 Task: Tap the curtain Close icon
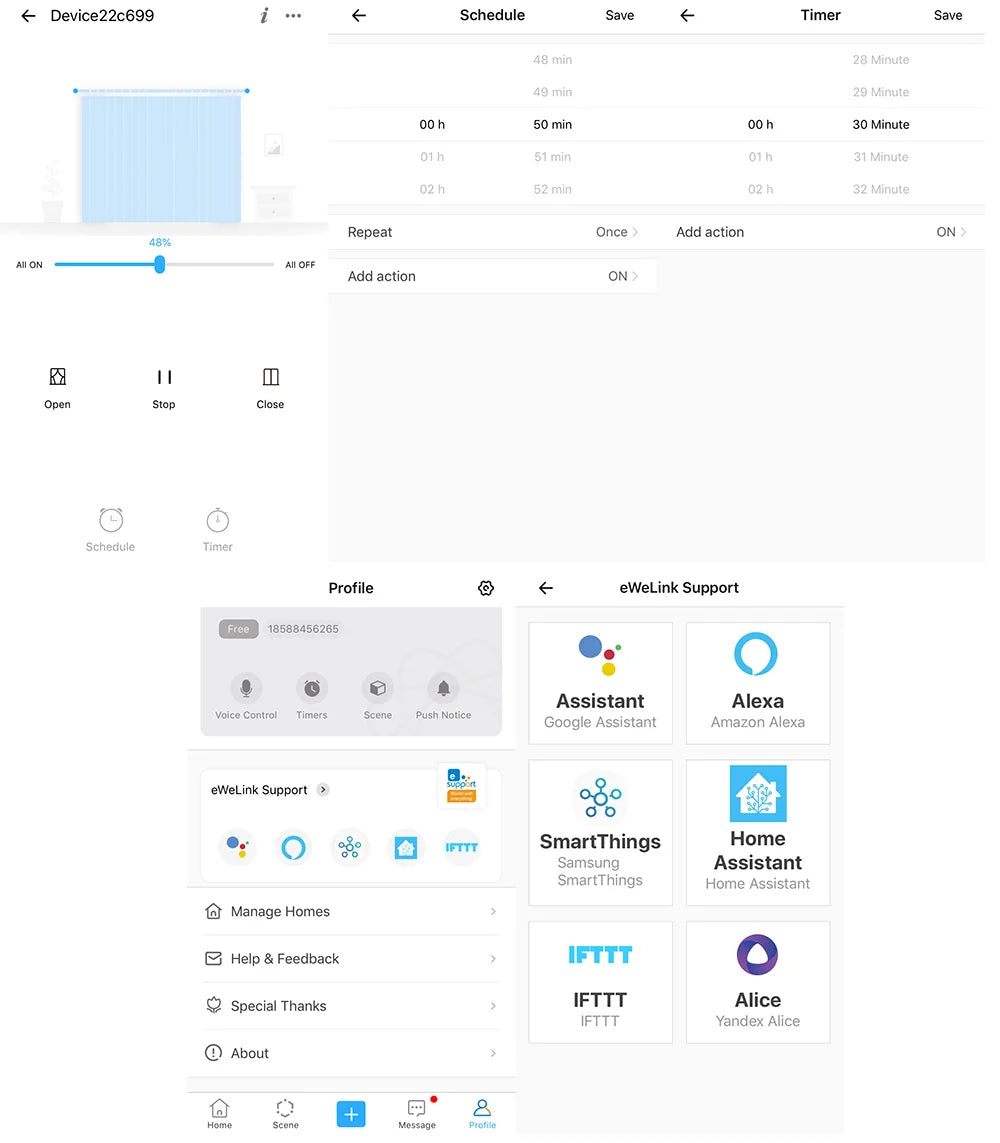coord(270,377)
